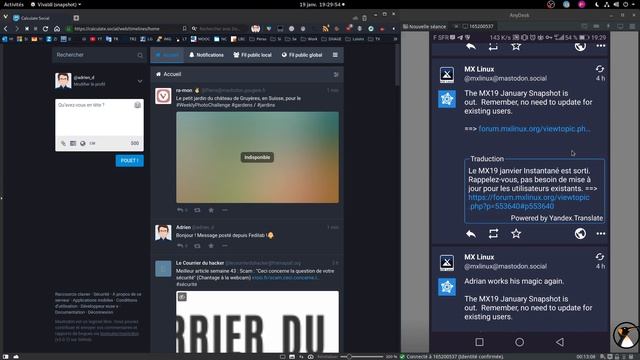
Task: Click the Vivaldi reload page icon
Action: click(45, 29)
